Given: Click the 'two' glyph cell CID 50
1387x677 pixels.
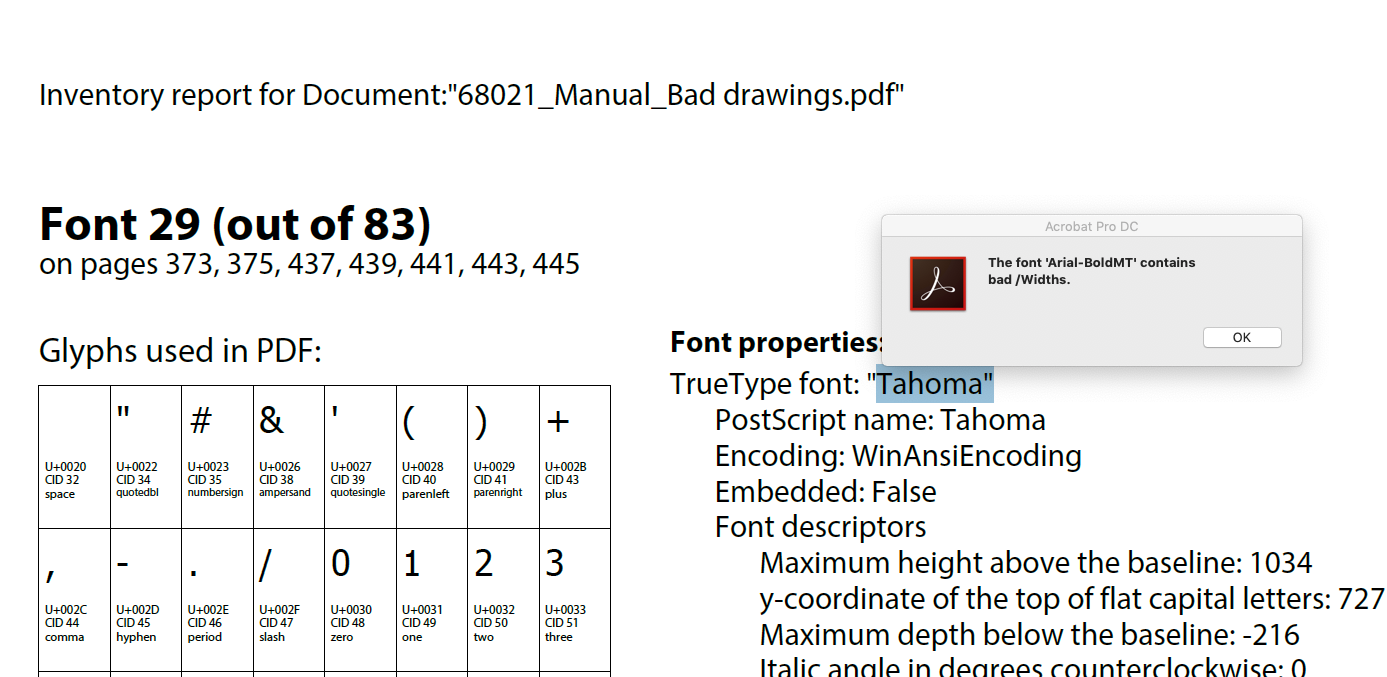Looking at the screenshot, I should click(503, 600).
